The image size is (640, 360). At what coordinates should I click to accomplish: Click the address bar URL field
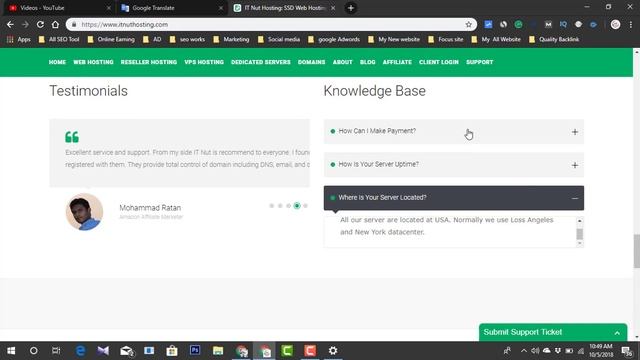click(x=271, y=24)
